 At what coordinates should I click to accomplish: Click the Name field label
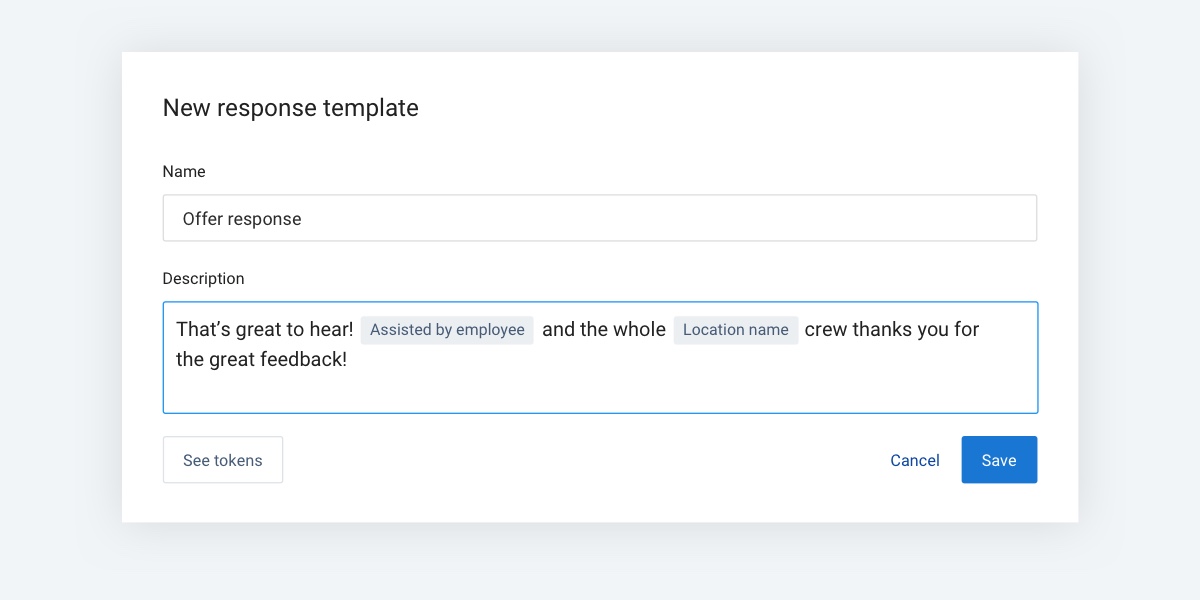(x=184, y=171)
